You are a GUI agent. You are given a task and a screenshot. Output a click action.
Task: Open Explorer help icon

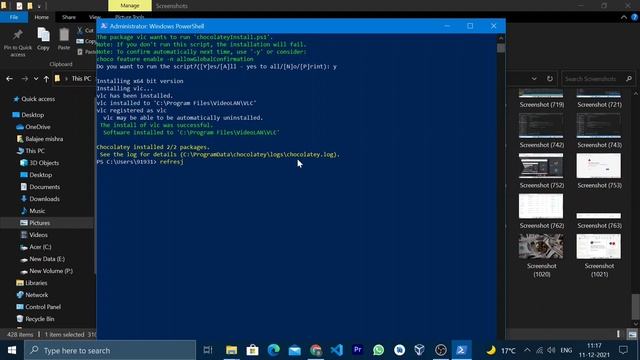pos(634,17)
